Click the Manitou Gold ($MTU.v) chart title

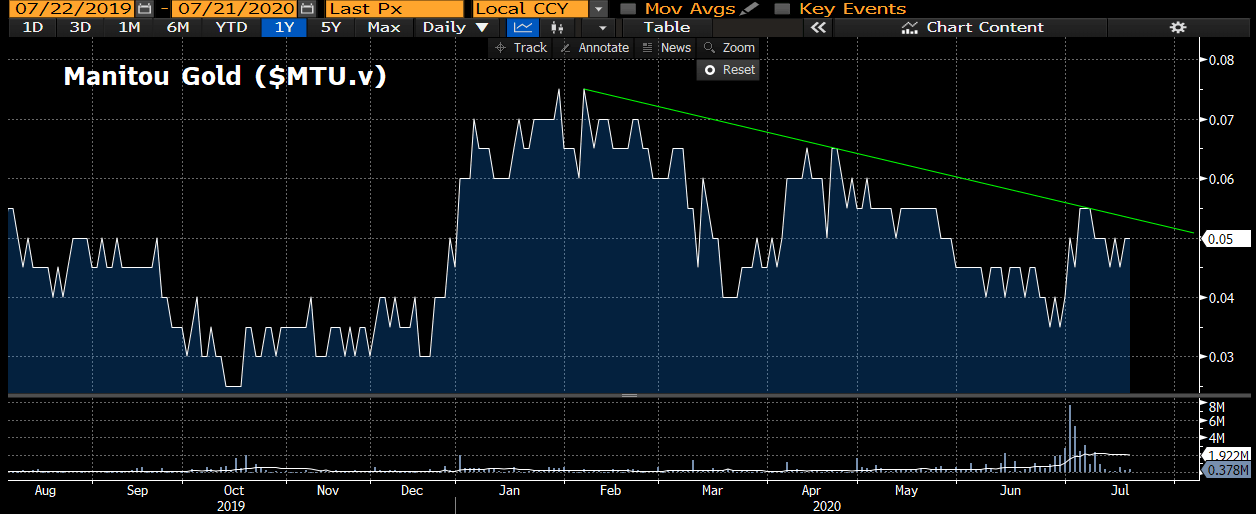225,77
